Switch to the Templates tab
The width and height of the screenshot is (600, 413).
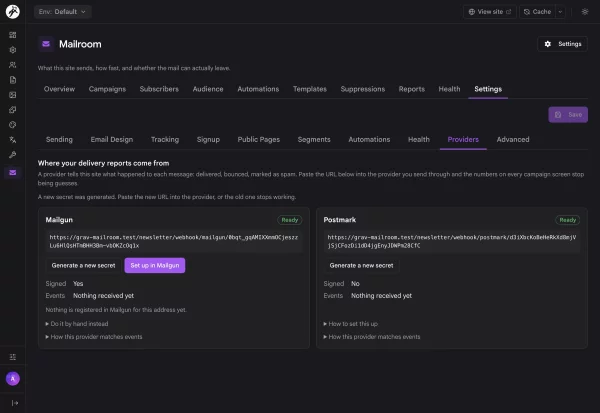coord(310,89)
